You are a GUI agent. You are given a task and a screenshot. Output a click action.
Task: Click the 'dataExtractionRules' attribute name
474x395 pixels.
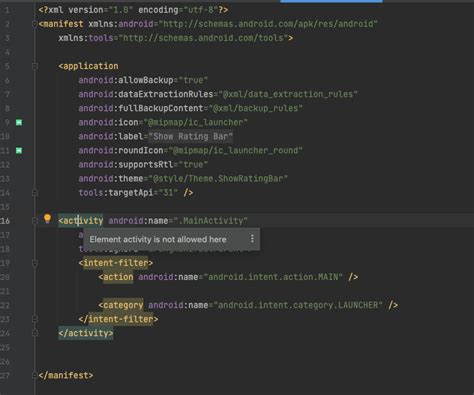click(166, 94)
